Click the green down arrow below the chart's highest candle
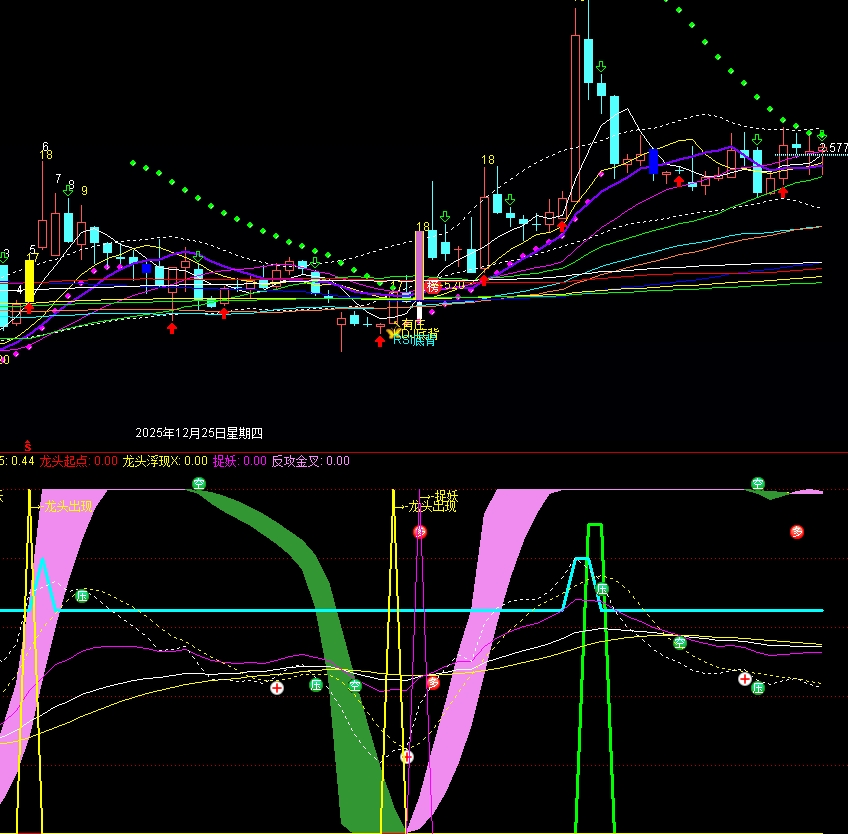Screen dimensions: 848x834 pos(601,67)
